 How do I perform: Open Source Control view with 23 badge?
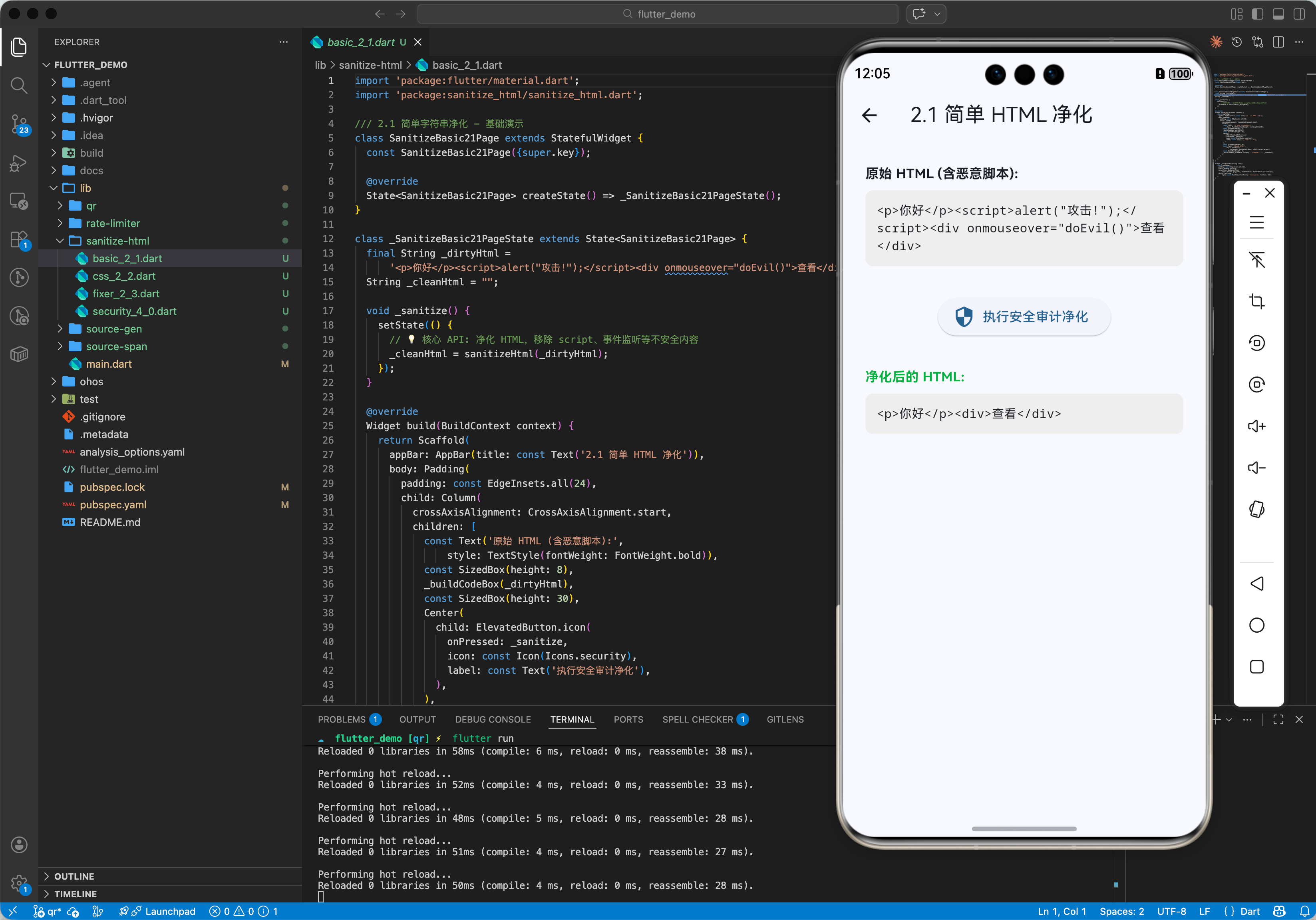19,123
